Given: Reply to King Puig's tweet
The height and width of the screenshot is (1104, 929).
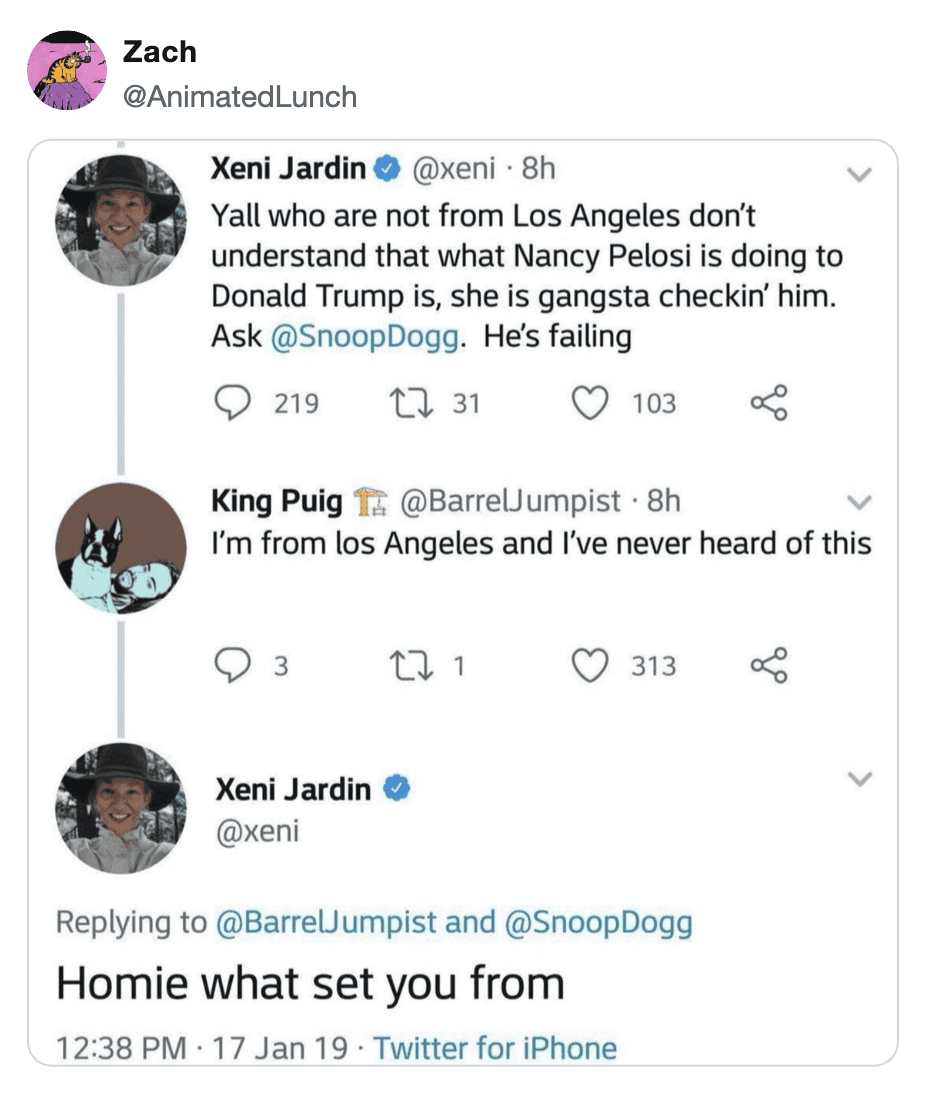Looking at the screenshot, I should point(233,666).
